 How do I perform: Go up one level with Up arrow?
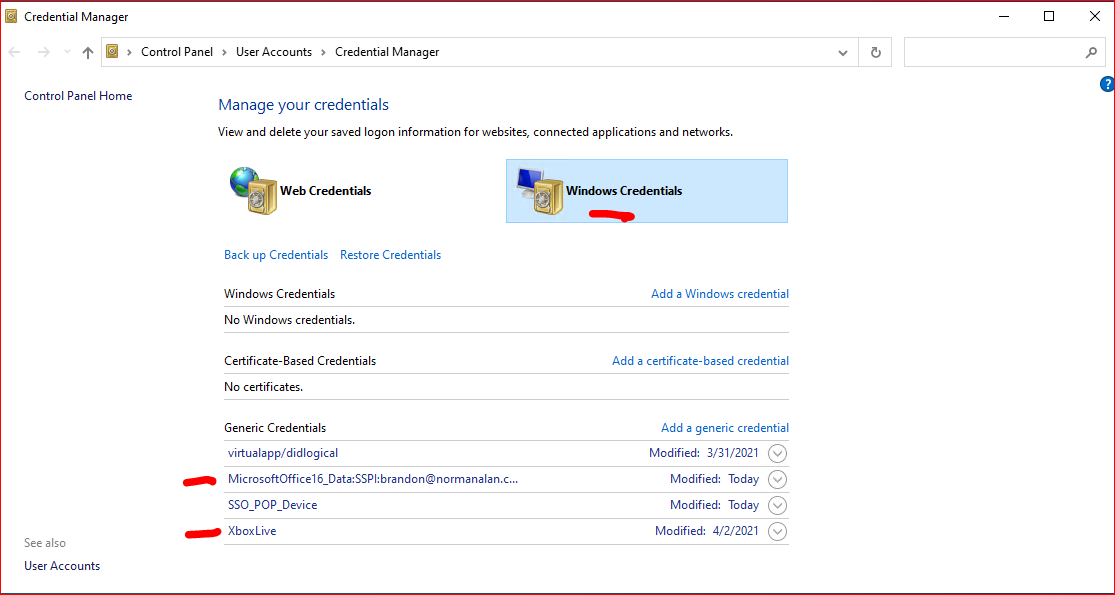coord(87,52)
